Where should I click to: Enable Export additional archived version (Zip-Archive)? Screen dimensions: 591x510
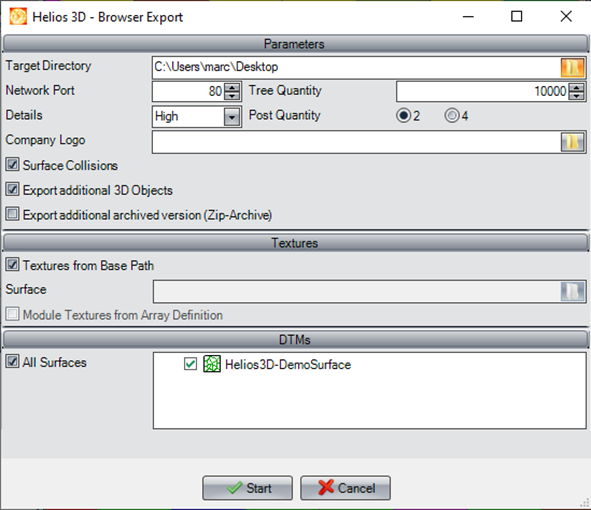12,214
